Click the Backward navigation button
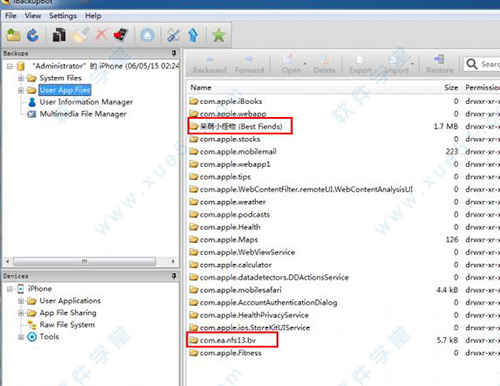Viewport: 500px width, 386px height. point(210,65)
